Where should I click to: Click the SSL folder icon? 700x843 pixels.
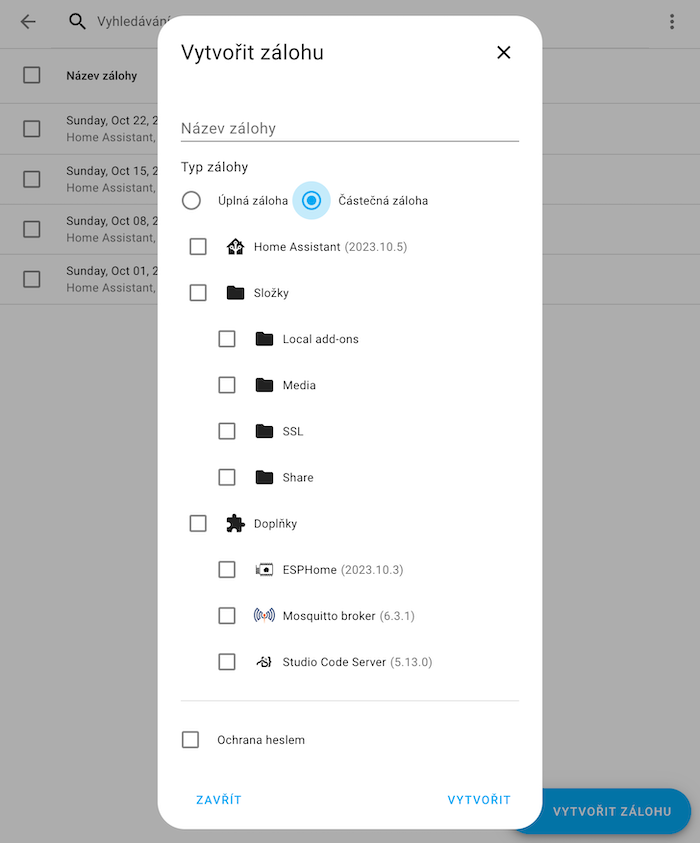point(264,431)
